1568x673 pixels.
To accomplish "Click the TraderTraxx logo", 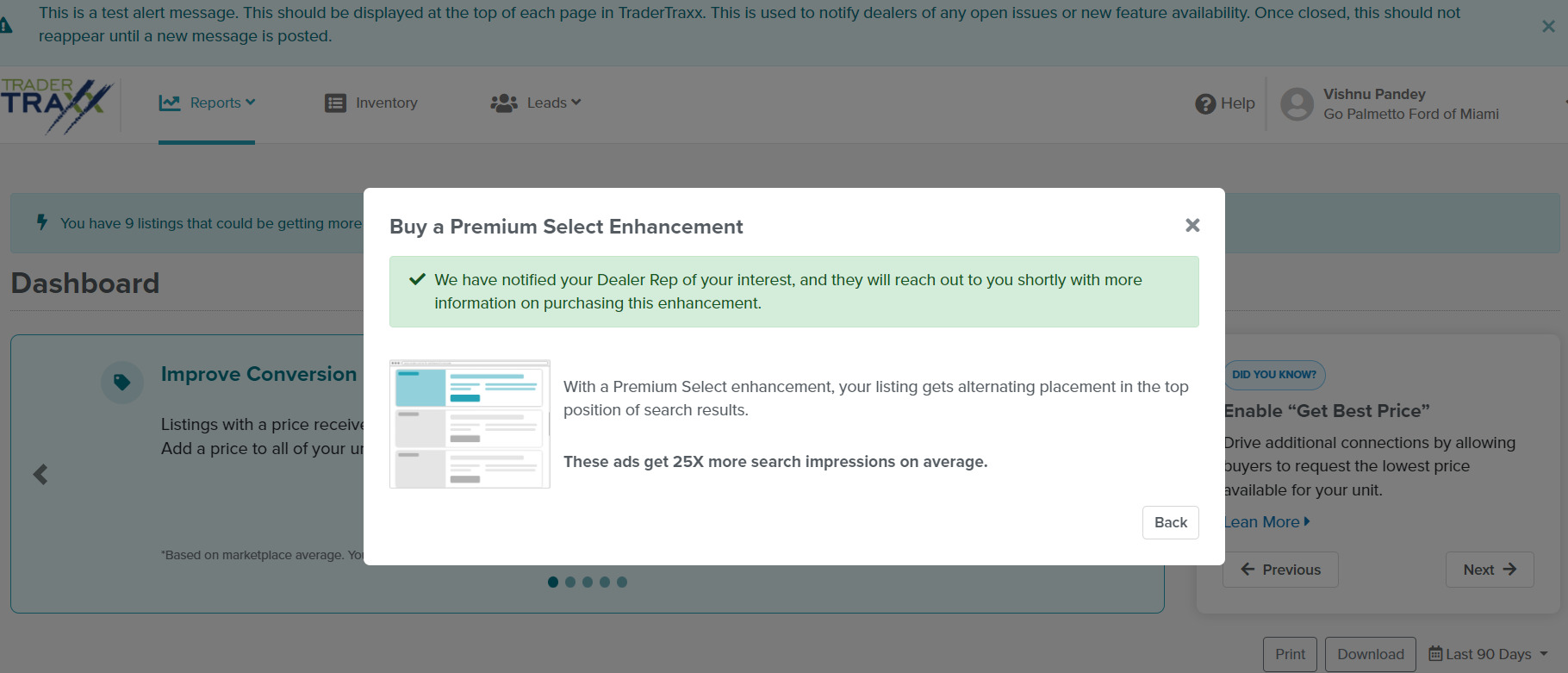I will pos(57,105).
